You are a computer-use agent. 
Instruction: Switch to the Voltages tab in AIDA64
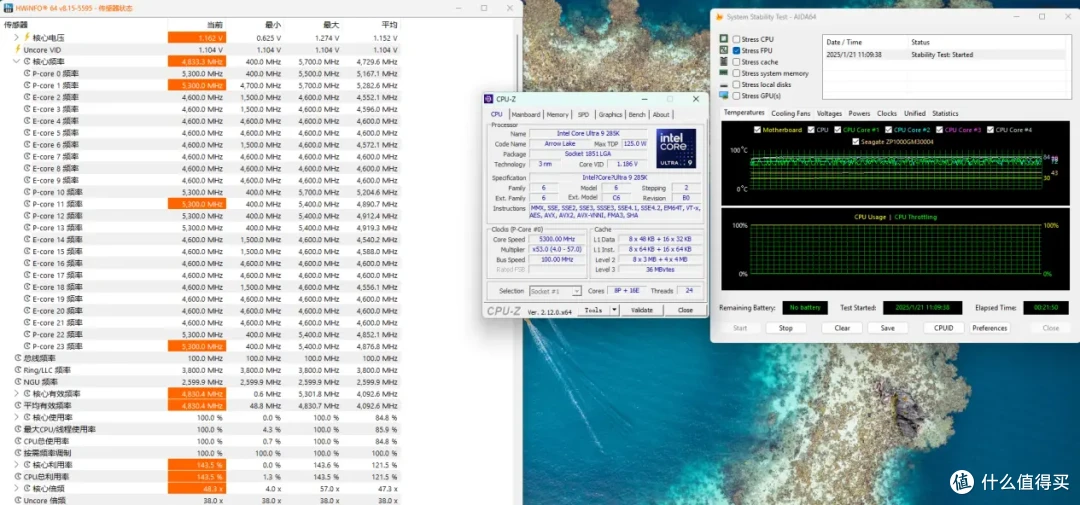(x=829, y=113)
